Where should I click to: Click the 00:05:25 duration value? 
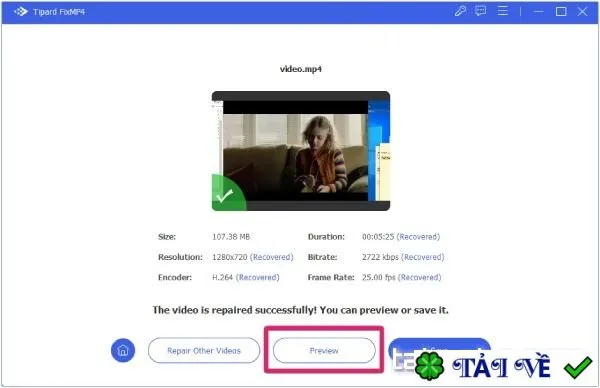[378, 237]
